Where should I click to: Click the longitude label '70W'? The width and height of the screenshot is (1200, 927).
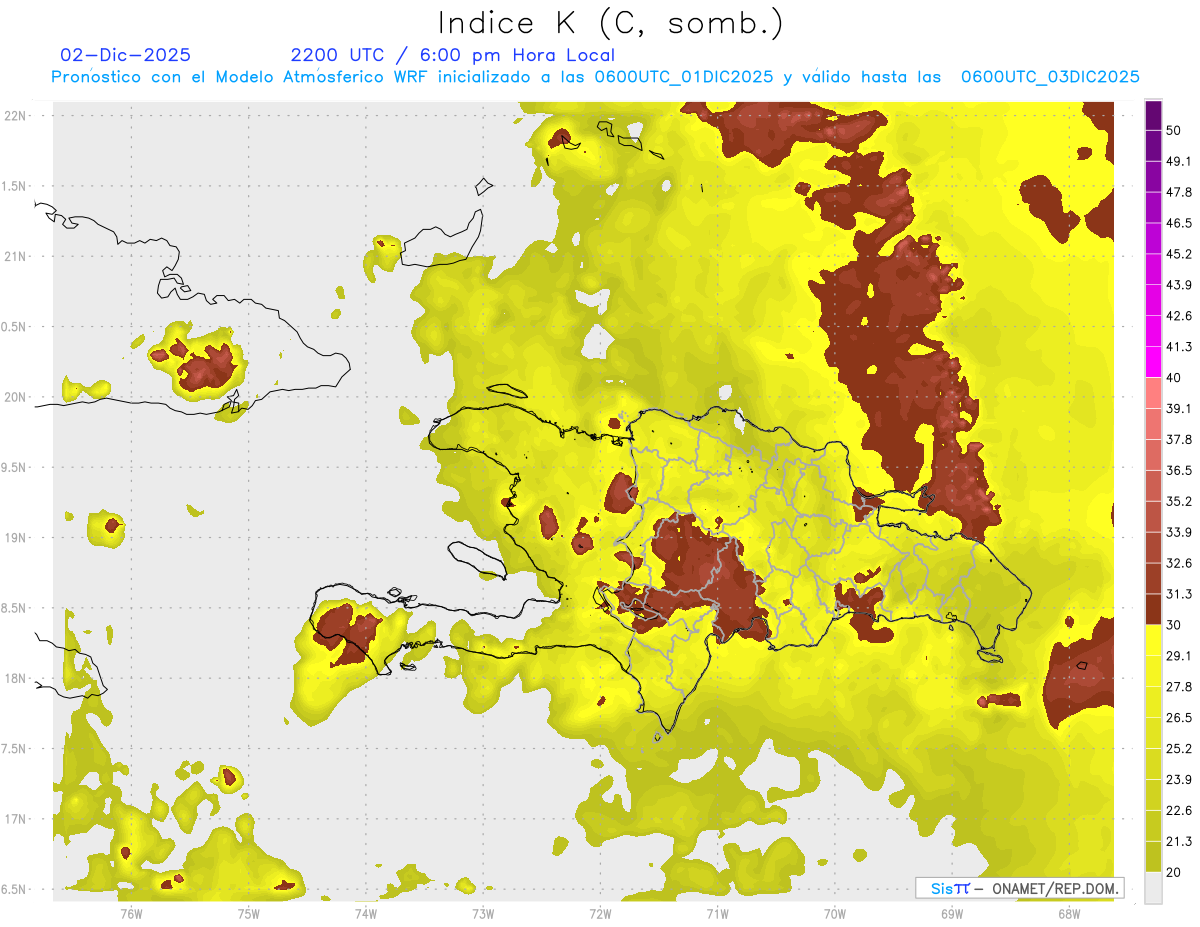pyautogui.click(x=835, y=912)
